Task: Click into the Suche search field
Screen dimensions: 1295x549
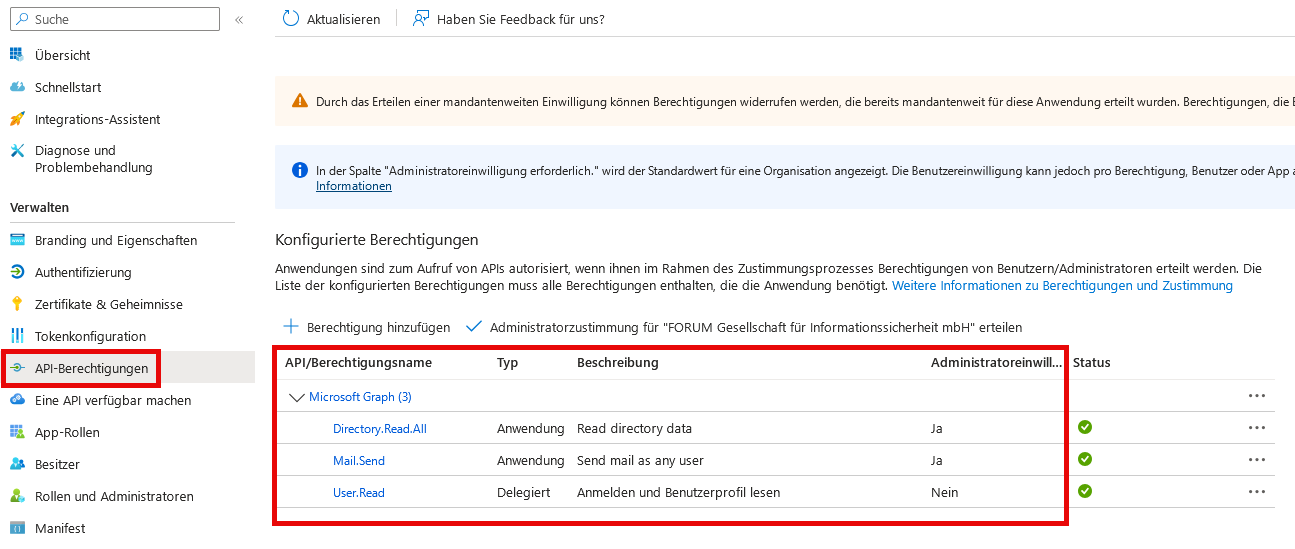Action: point(120,19)
